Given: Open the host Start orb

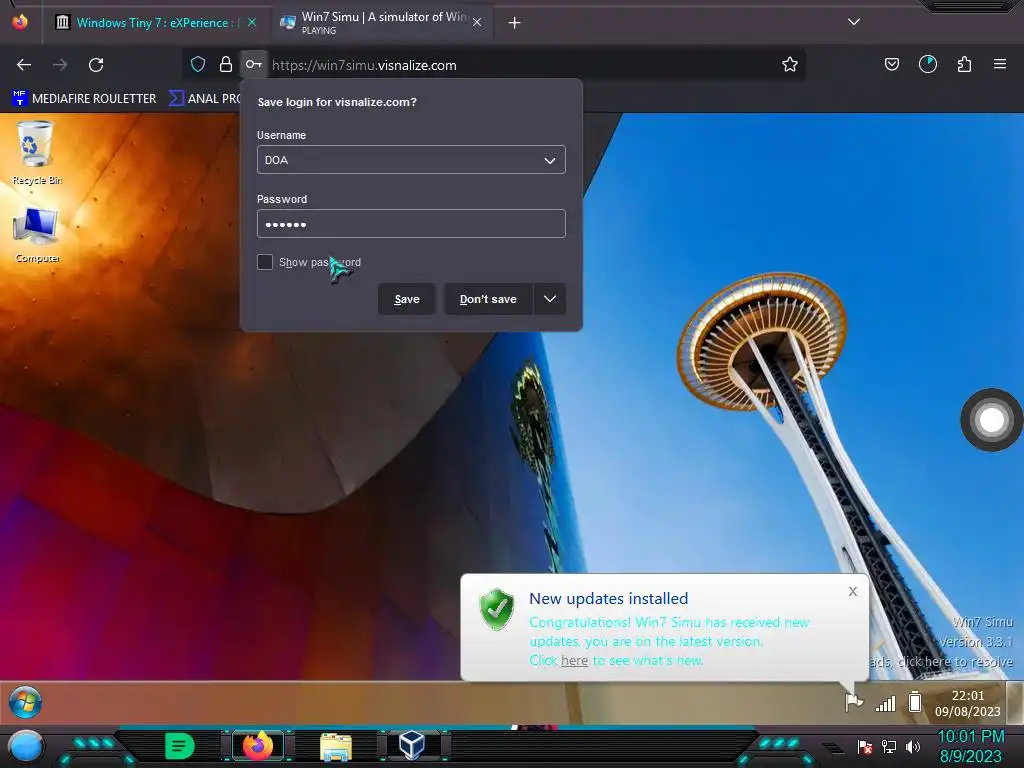Looking at the screenshot, I should [x=25, y=746].
